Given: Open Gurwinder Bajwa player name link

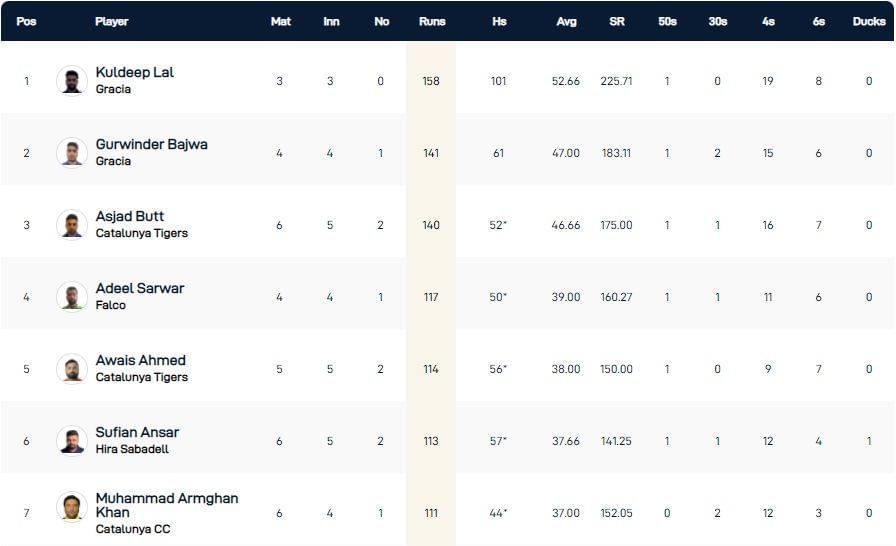Looking at the screenshot, I should (151, 144).
